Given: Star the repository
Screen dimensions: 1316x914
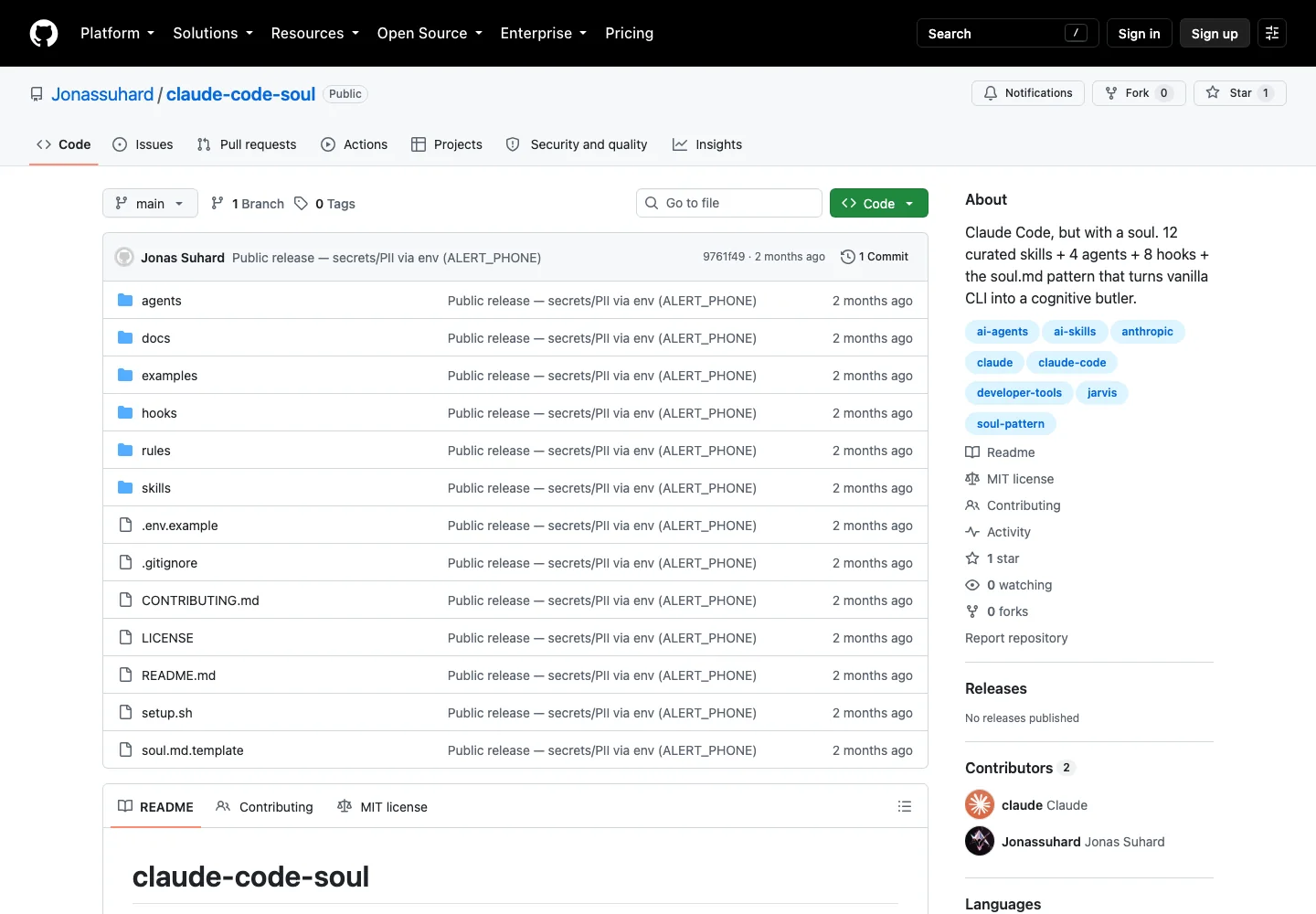Looking at the screenshot, I should pyautogui.click(x=1240, y=93).
